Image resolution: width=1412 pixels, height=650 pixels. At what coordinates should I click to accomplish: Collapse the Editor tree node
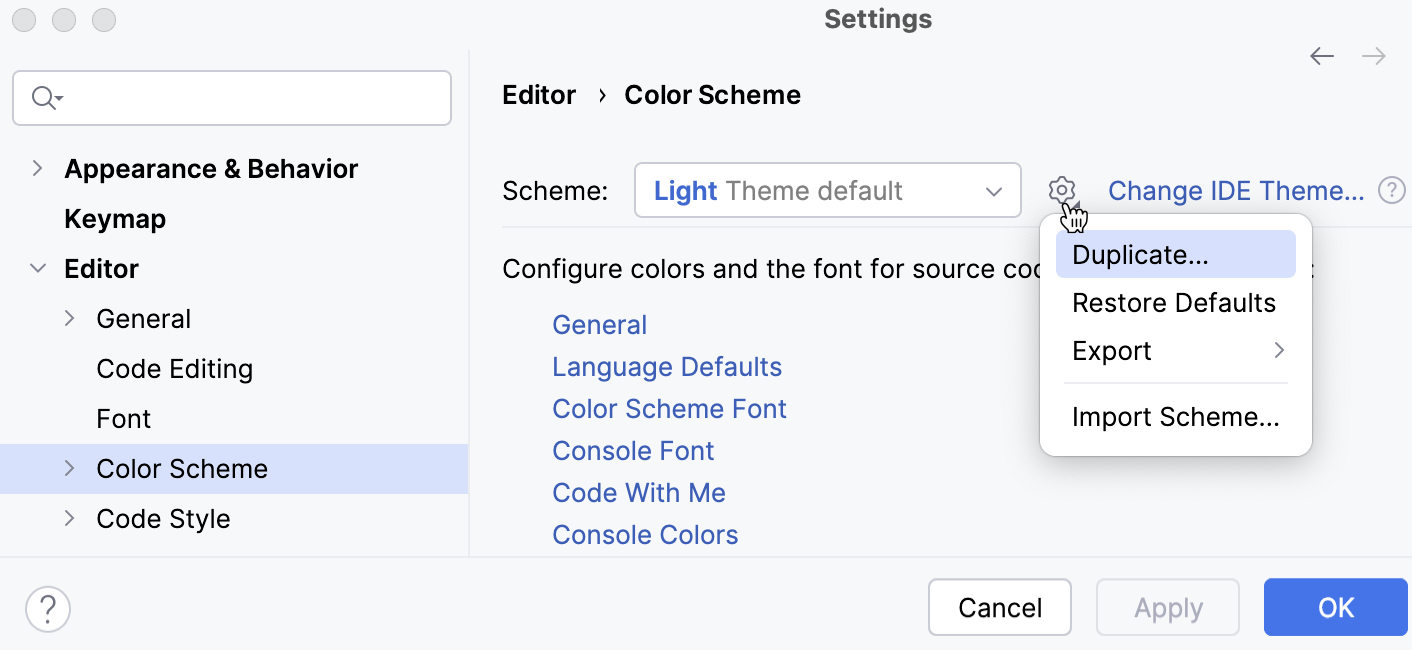point(38,268)
